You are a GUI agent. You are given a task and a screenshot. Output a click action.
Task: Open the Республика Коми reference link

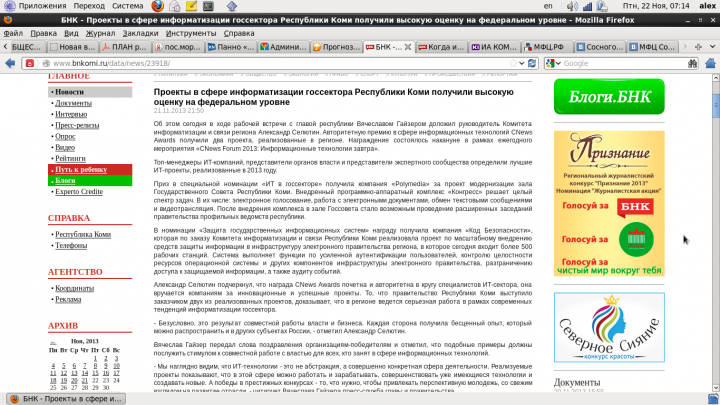point(83,234)
